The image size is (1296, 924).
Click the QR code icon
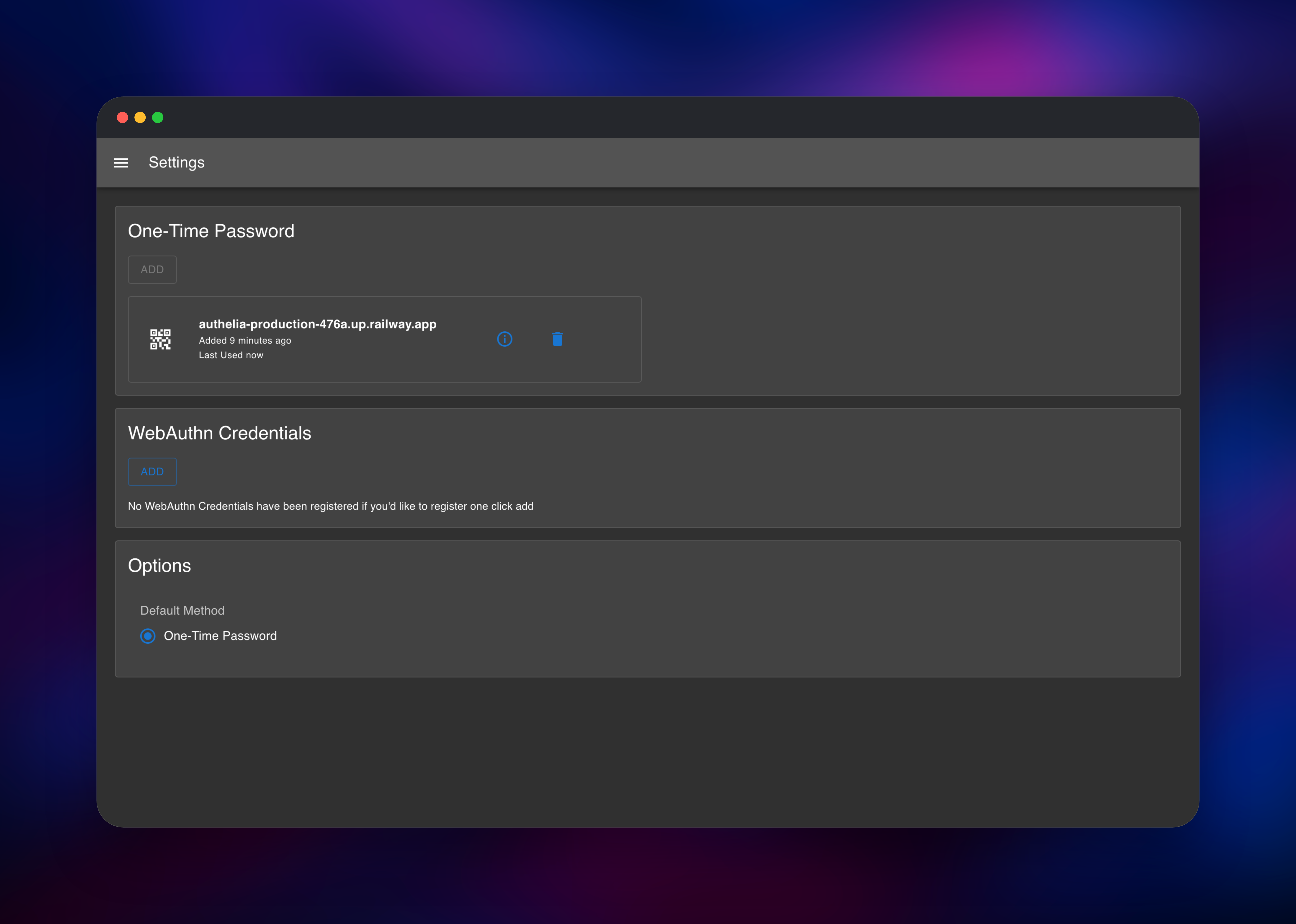pyautogui.click(x=160, y=339)
